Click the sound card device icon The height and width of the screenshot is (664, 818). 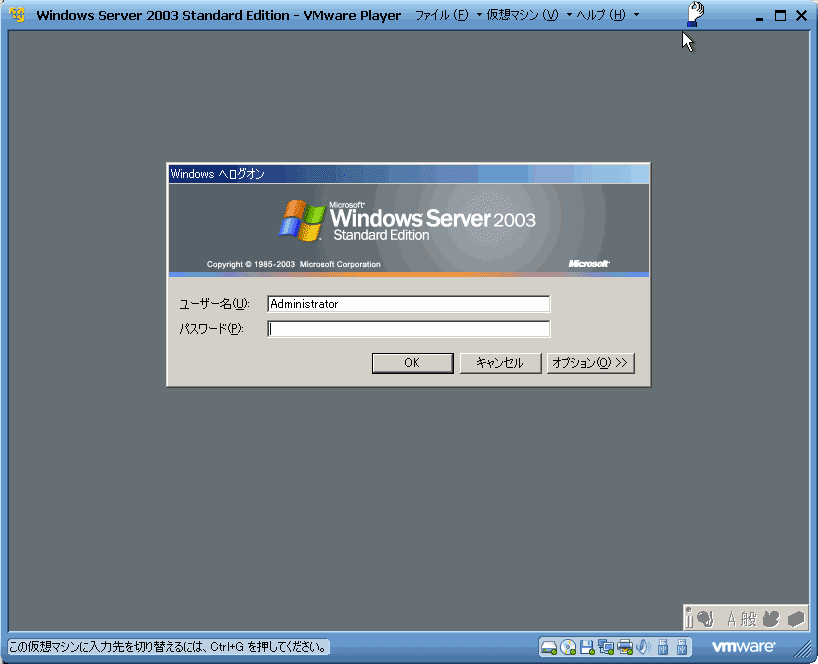[644, 647]
